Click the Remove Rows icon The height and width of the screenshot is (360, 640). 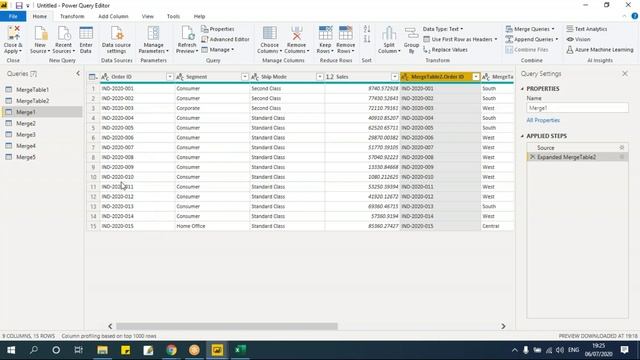[346, 33]
